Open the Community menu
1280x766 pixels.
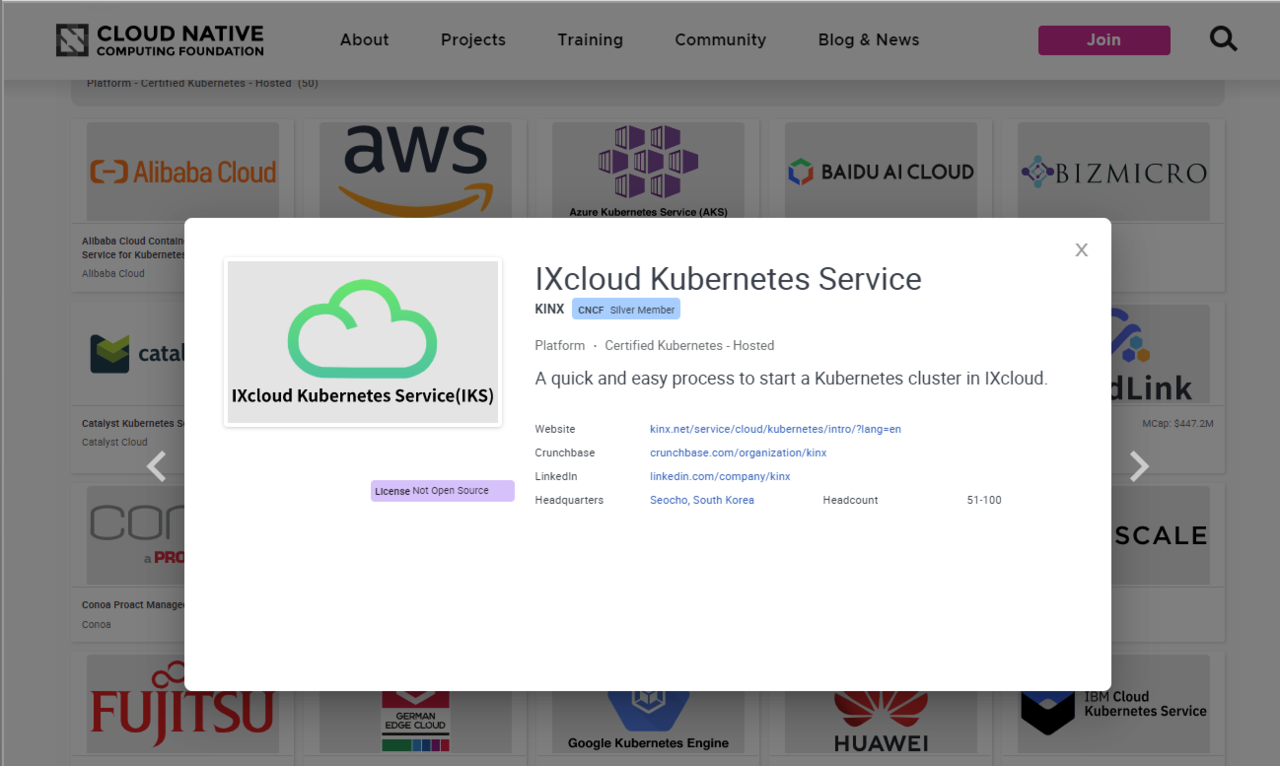720,40
